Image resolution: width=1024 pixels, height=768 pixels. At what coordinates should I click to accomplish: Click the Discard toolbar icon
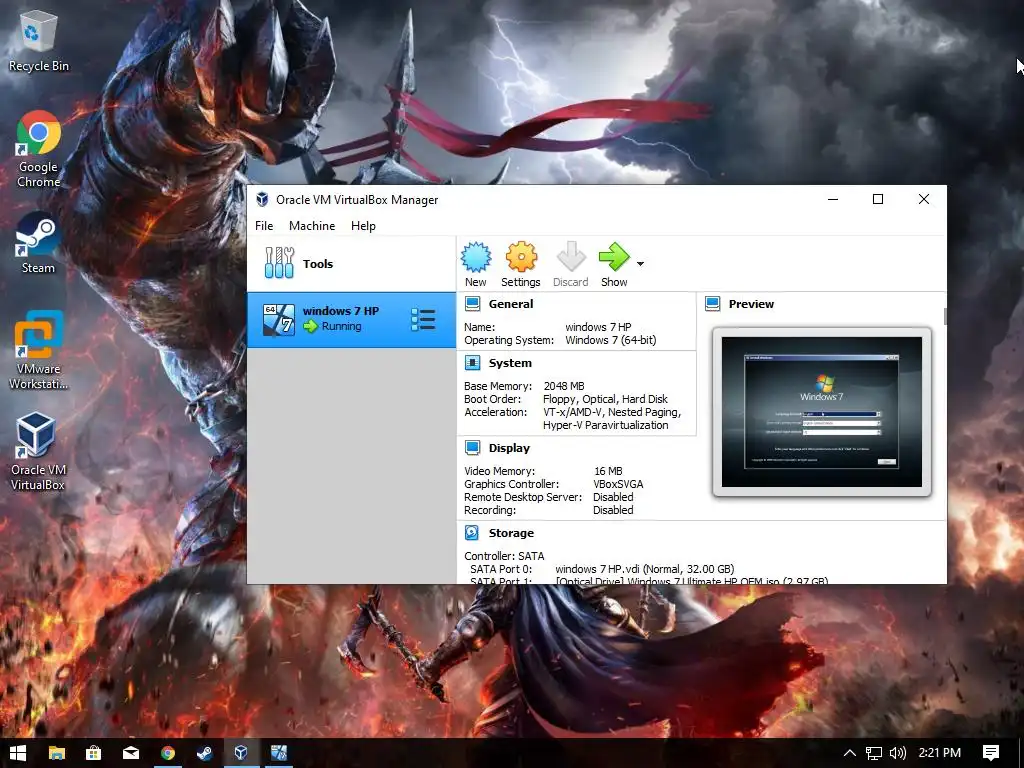571,257
